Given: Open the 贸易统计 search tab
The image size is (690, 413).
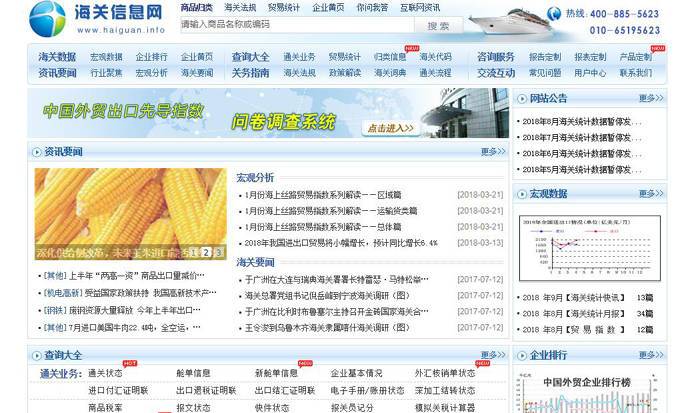Looking at the screenshot, I should tap(284, 7).
